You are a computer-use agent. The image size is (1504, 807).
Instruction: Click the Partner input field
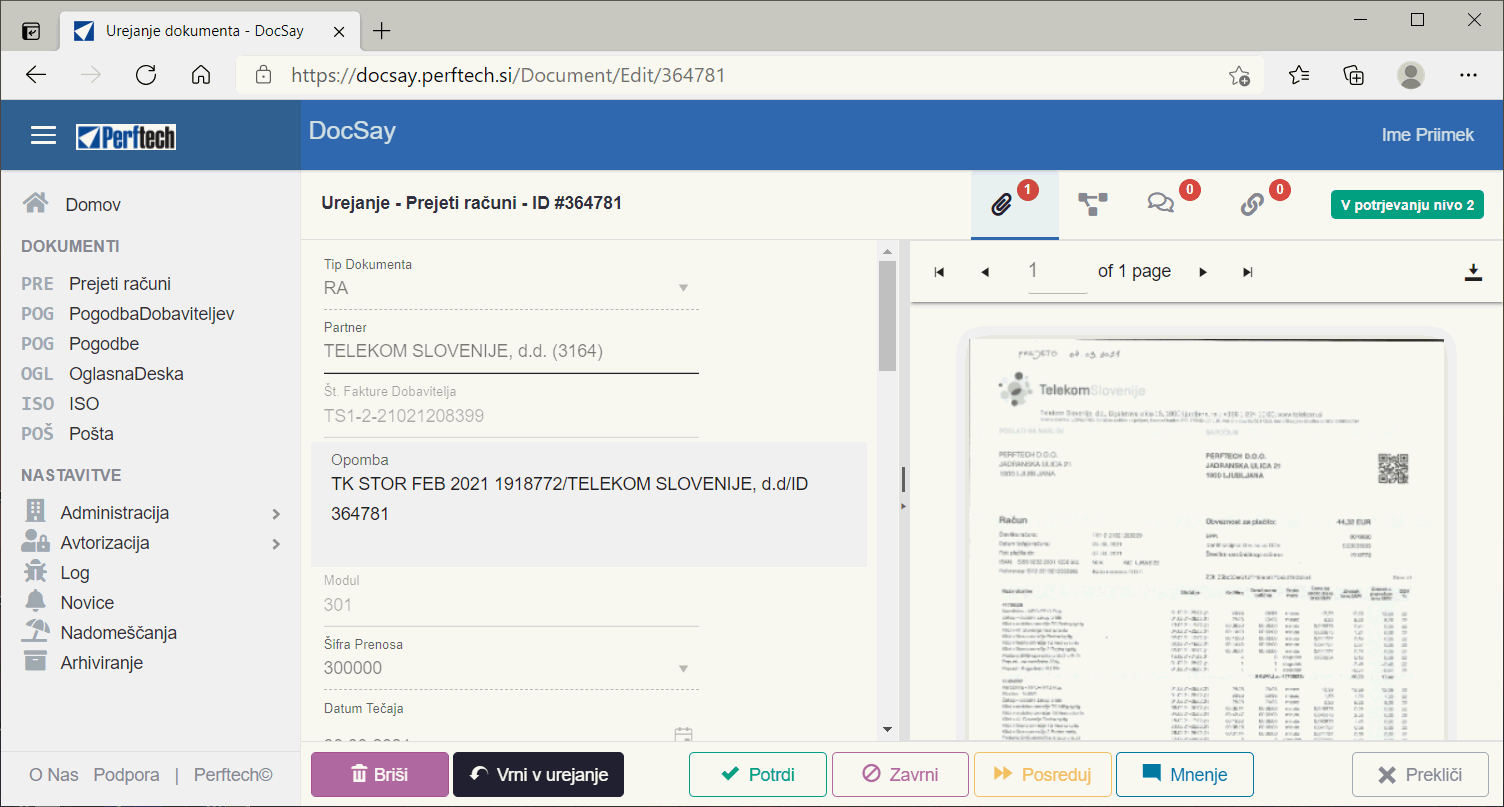pyautogui.click(x=511, y=352)
